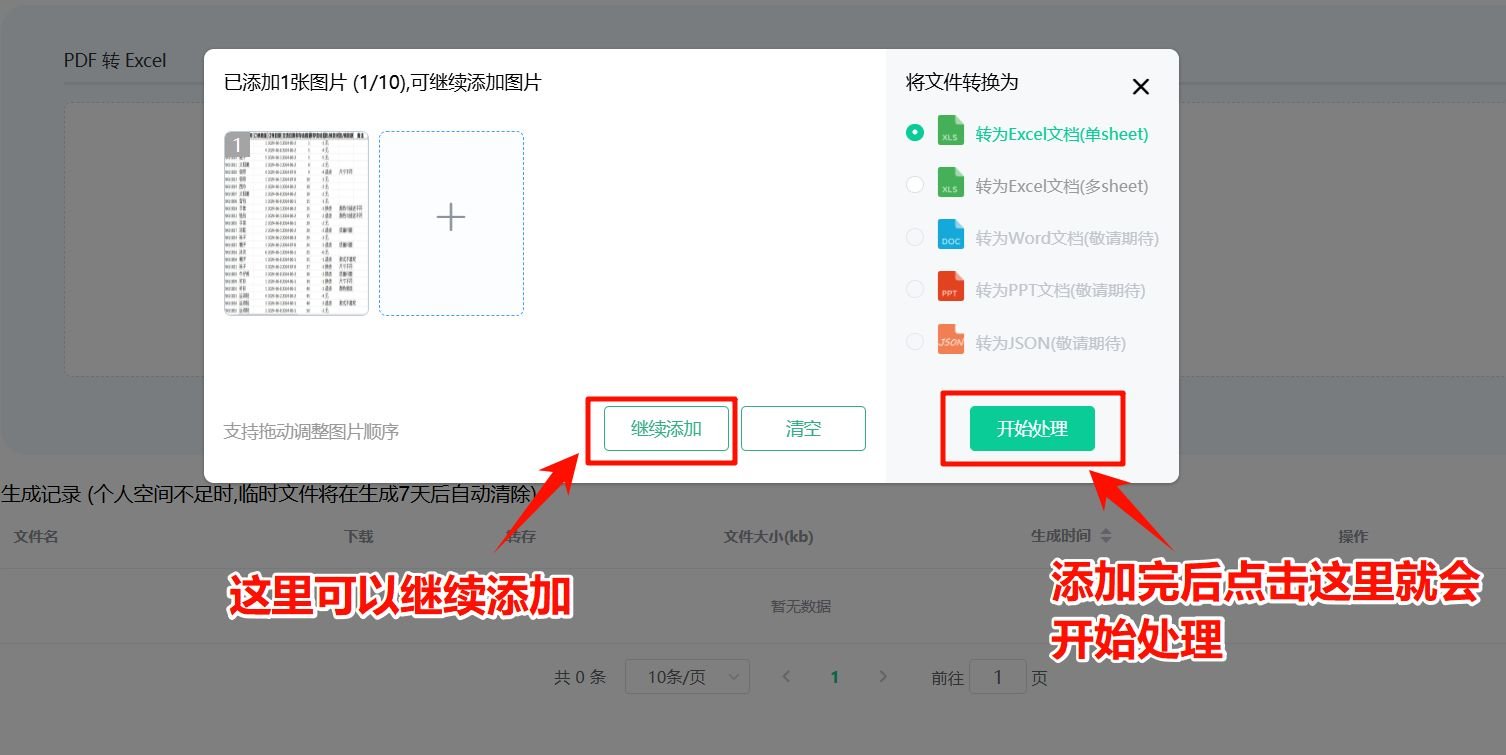The height and width of the screenshot is (755, 1506).
Task: Click the XLS multi-sheet file icon
Action: point(950,184)
